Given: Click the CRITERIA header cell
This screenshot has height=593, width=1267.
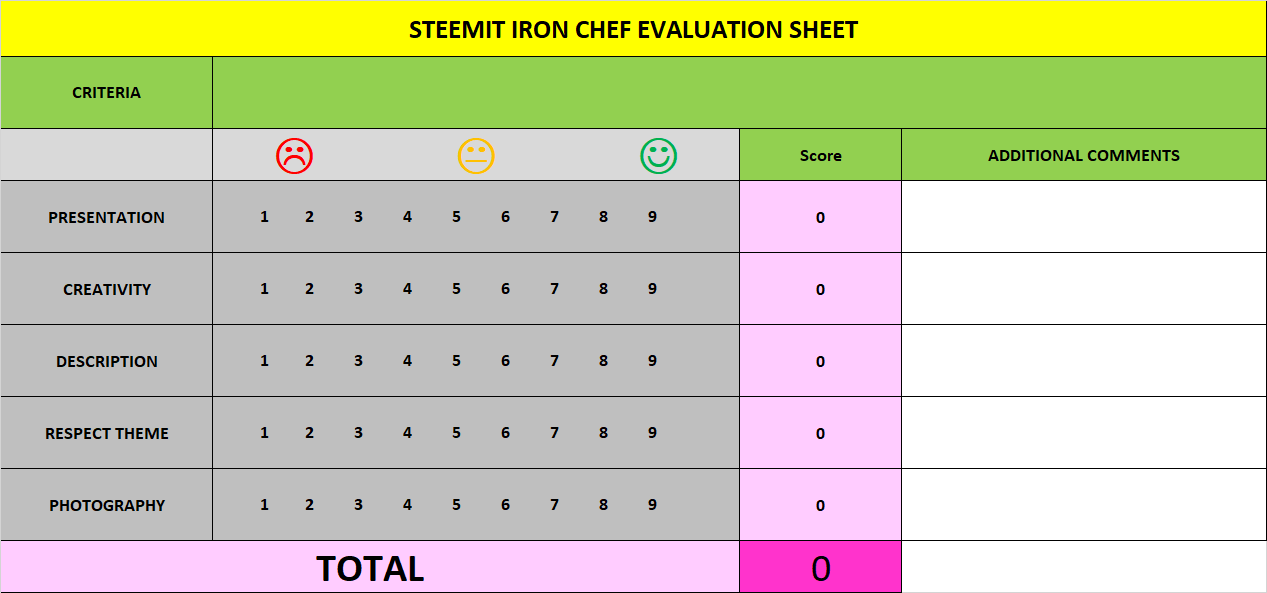Looking at the screenshot, I should coord(106,93).
